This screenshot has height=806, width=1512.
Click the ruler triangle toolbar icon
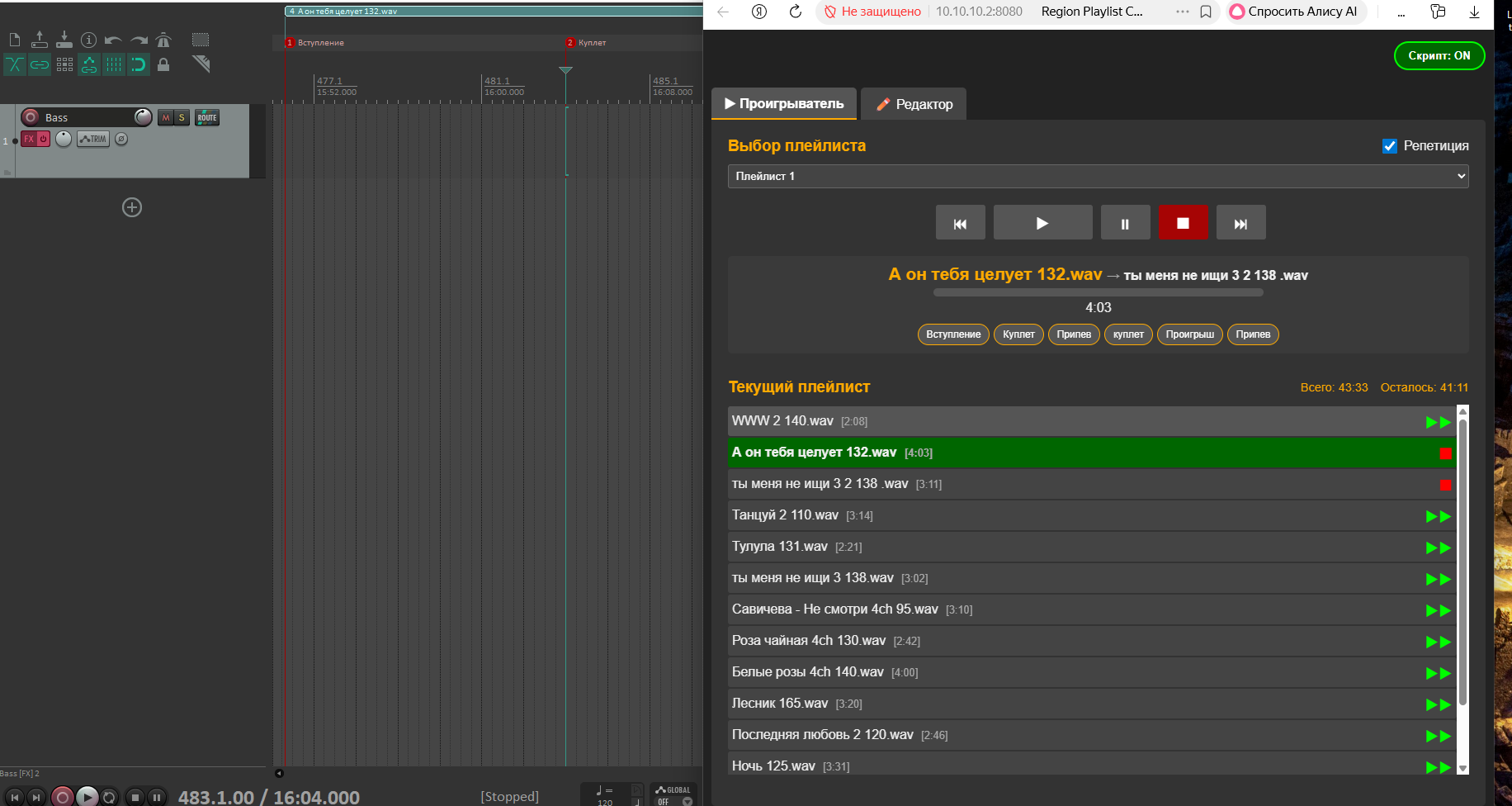tap(201, 64)
